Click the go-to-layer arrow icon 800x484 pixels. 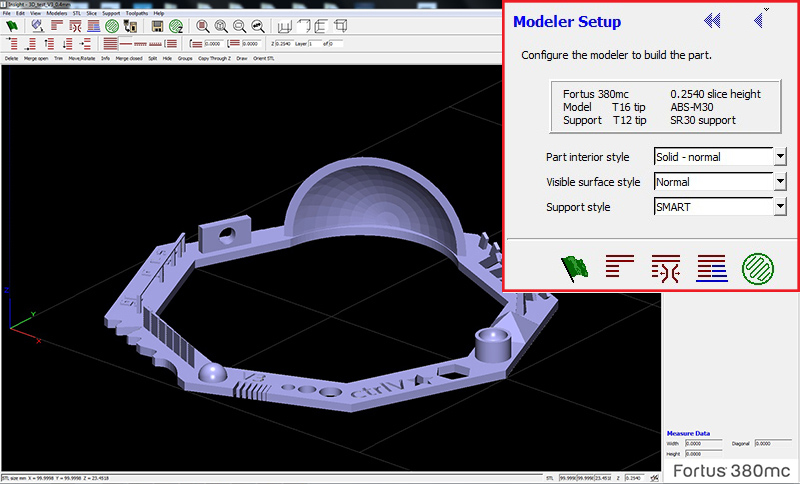[85, 43]
